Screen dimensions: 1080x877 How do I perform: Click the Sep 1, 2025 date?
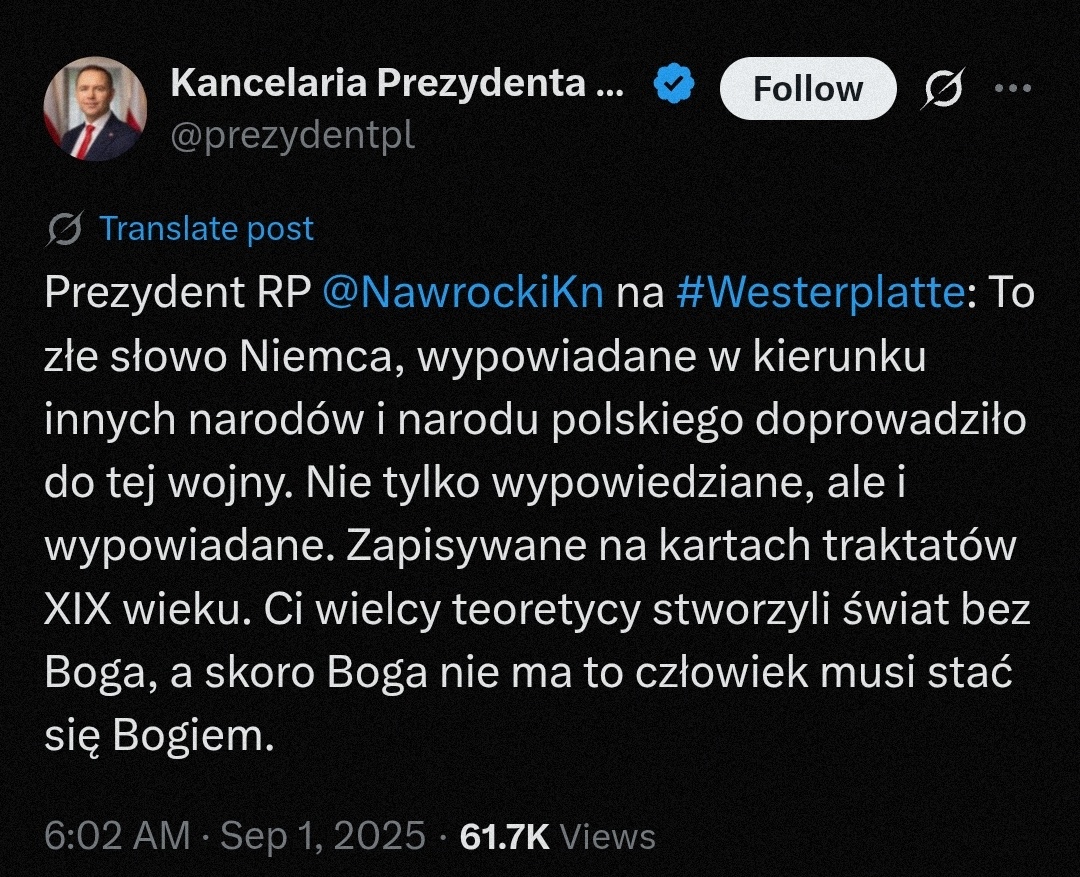tap(322, 836)
